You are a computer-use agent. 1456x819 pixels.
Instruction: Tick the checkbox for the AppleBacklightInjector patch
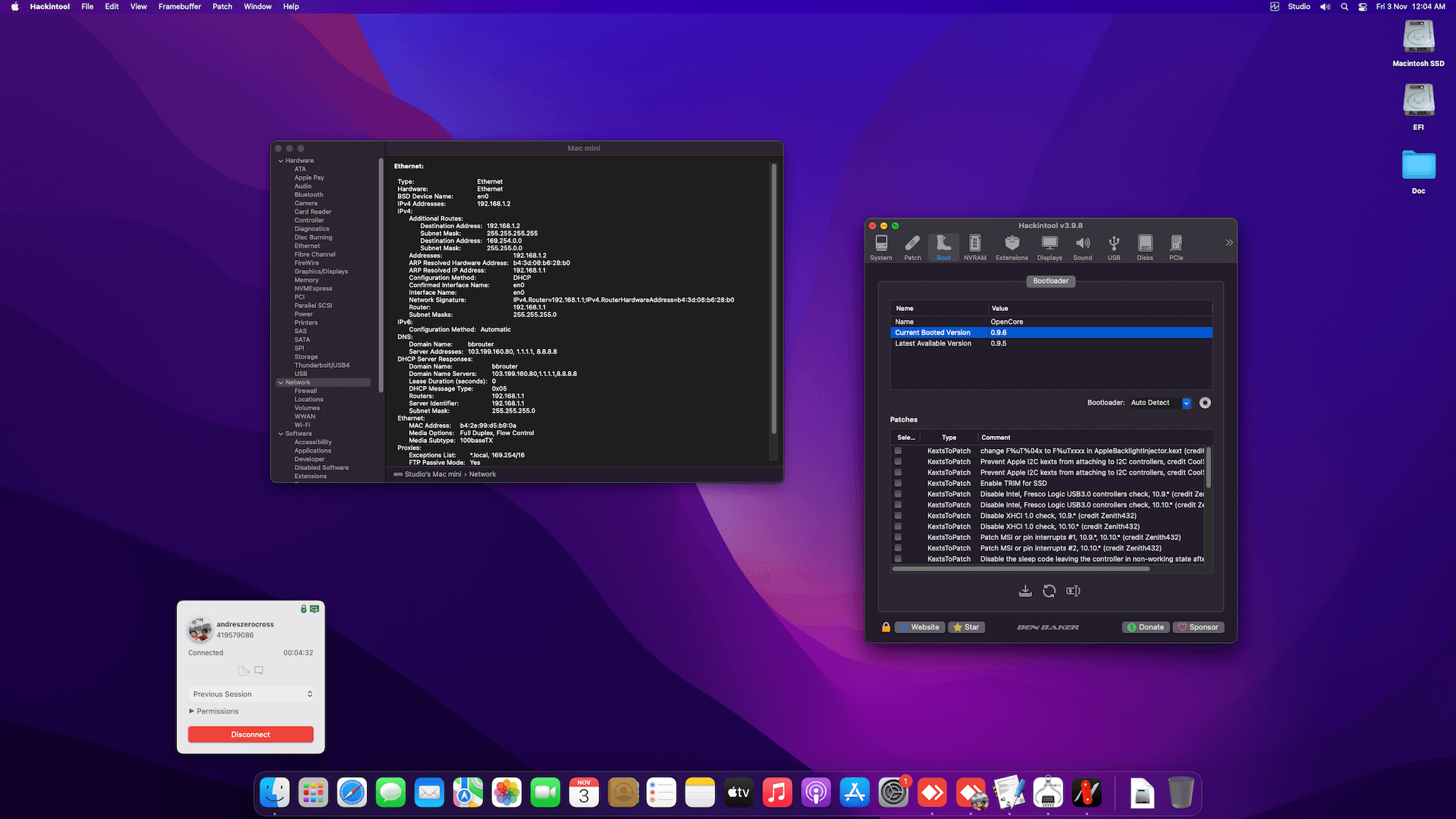(x=898, y=450)
